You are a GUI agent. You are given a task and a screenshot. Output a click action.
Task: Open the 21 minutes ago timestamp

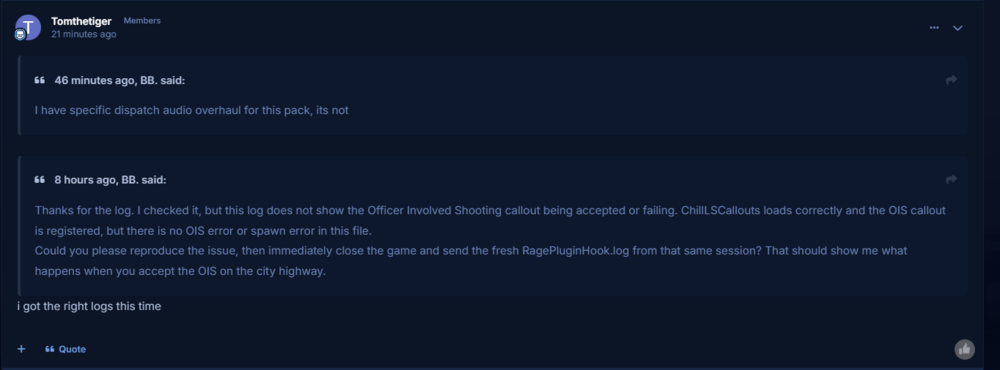coord(84,34)
